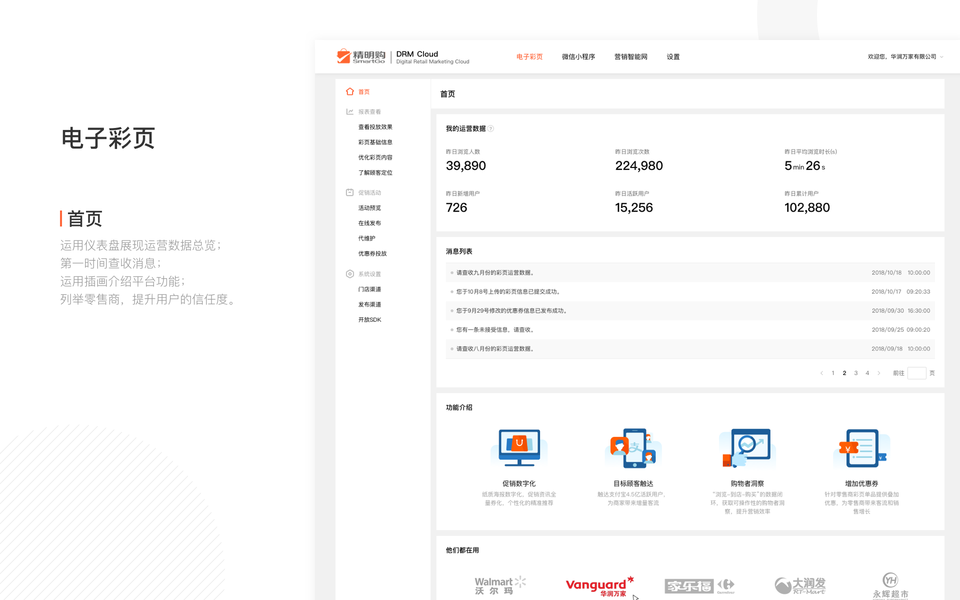Click the 5min 26s average duration value
The width and height of the screenshot is (960, 600).
(804, 166)
